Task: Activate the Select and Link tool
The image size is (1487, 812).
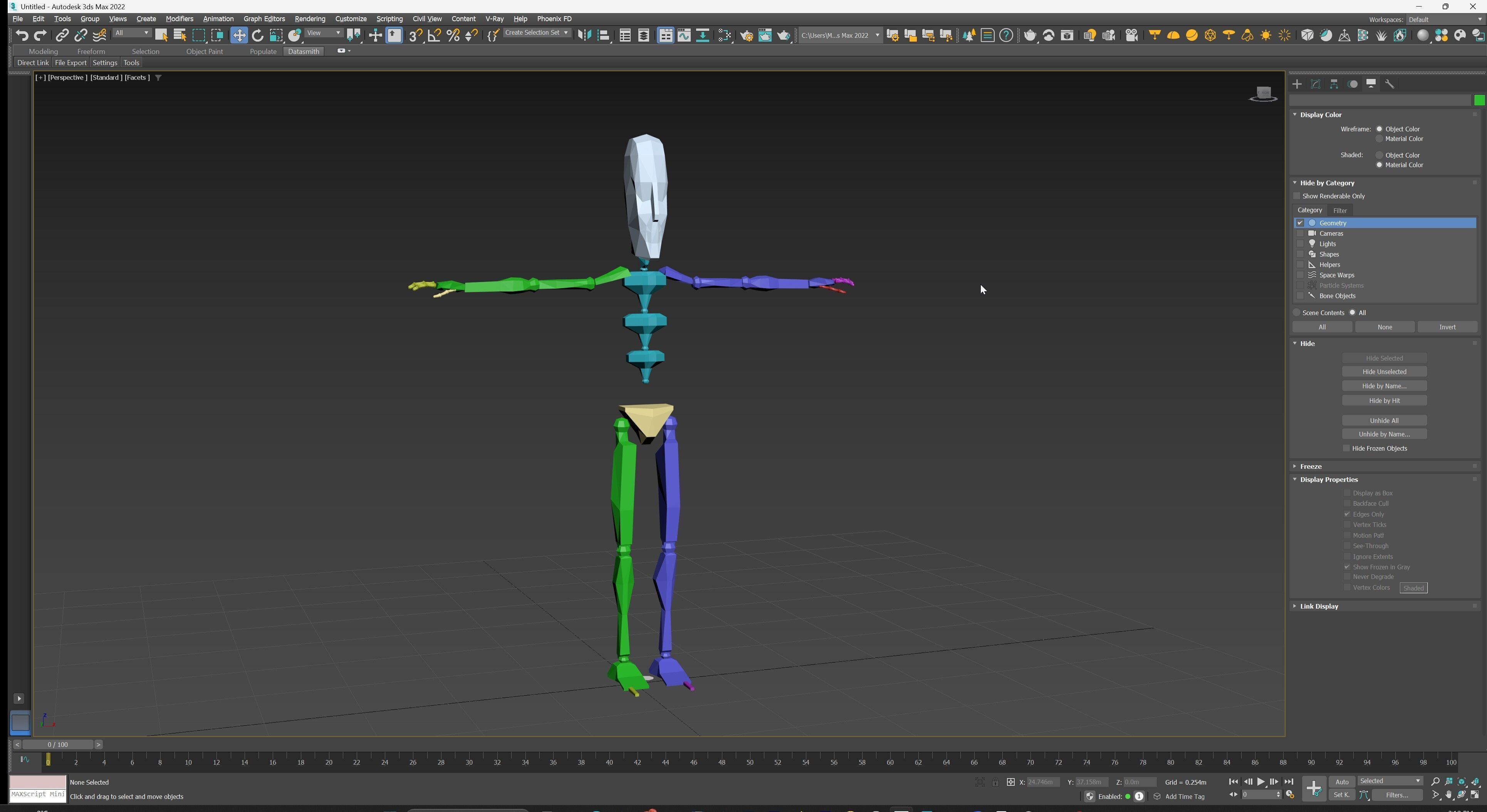Action: pyautogui.click(x=62, y=36)
